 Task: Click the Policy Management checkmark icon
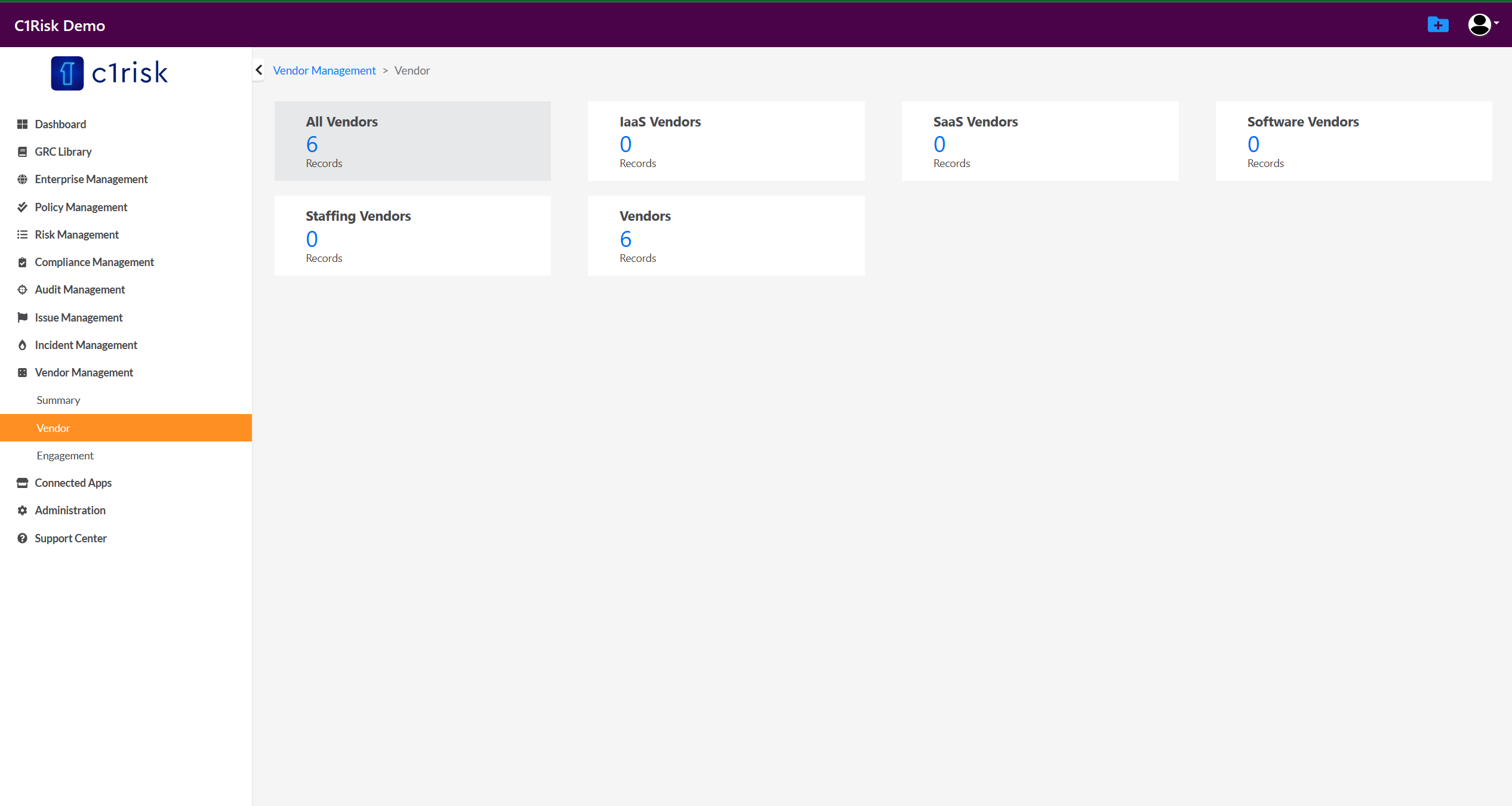tap(22, 207)
